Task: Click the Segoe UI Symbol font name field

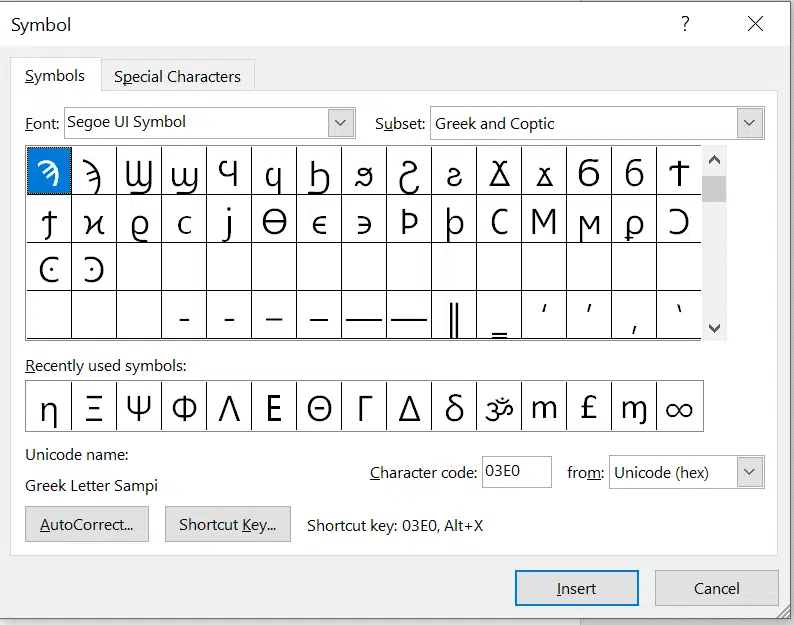Action: 196,123
